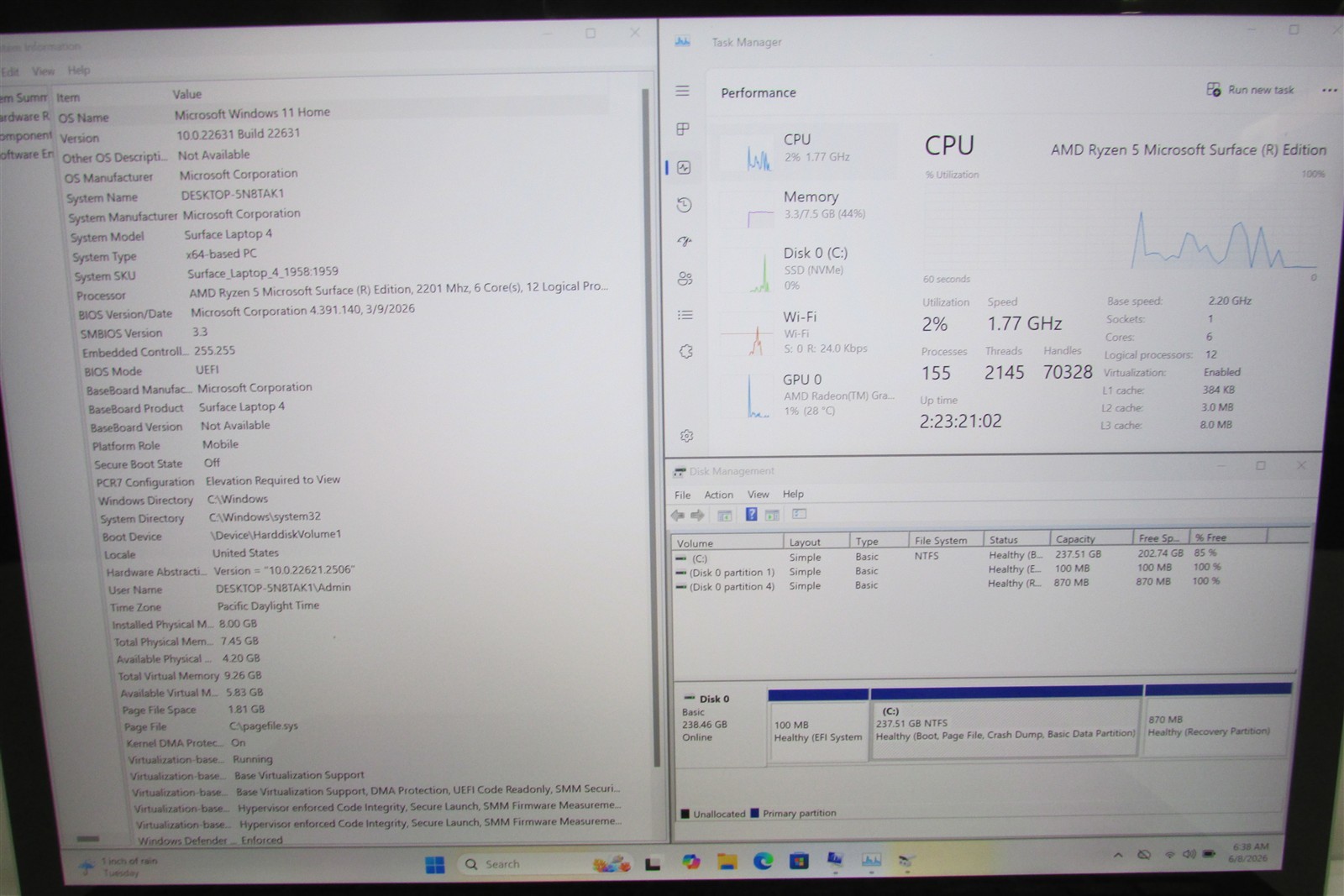Open Task Manager hamburger navigation menu
The height and width of the screenshot is (896, 1344).
682,91
